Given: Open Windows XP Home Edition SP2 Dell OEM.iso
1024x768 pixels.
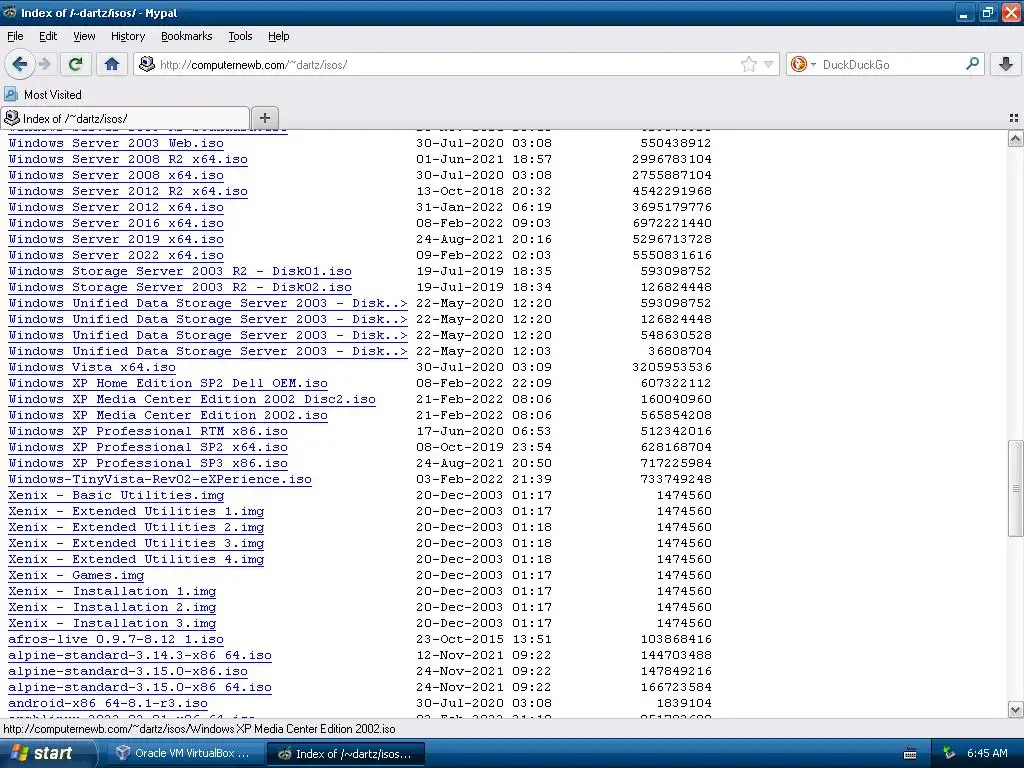Looking at the screenshot, I should 168,383.
